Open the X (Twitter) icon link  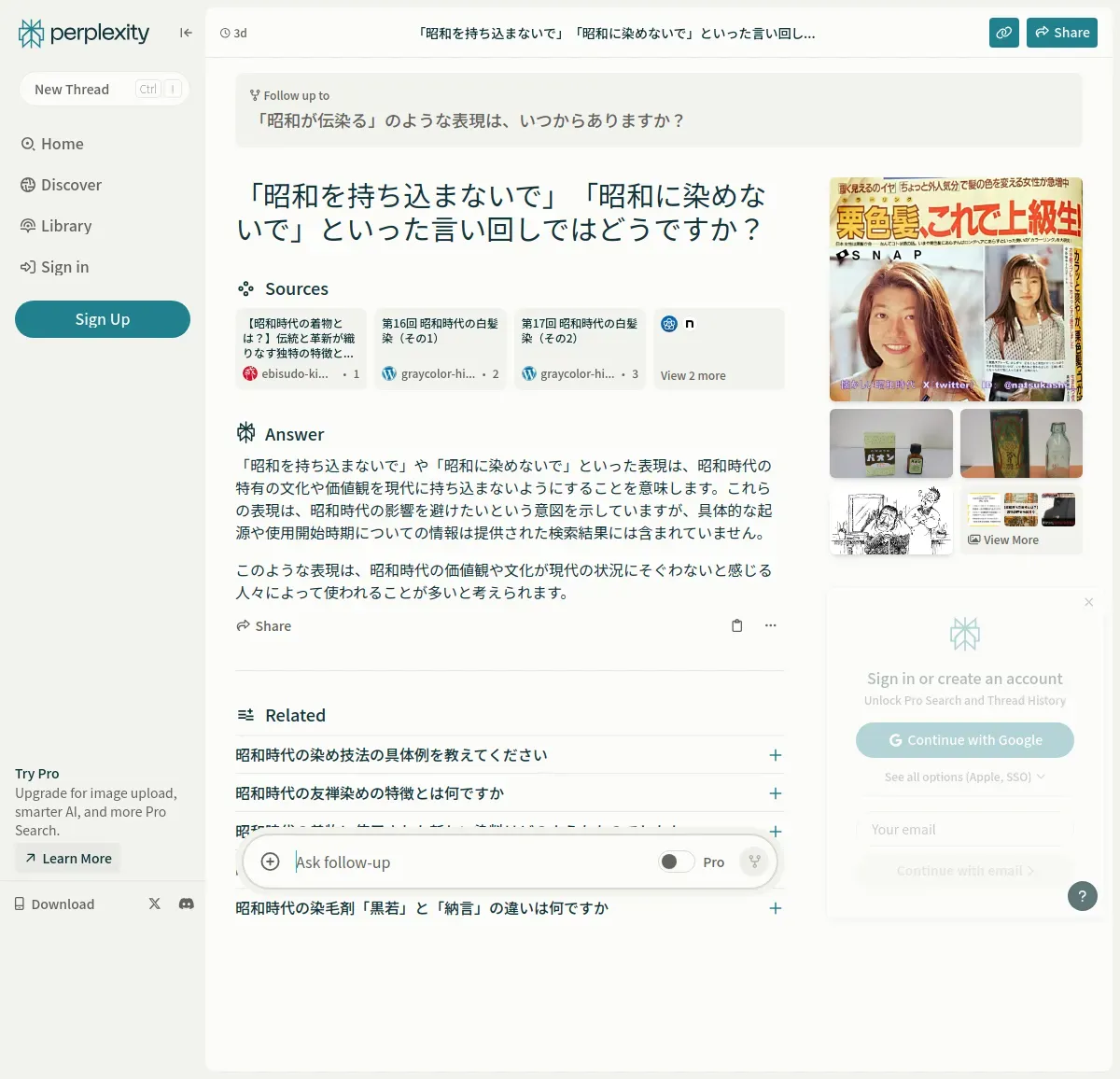[155, 904]
